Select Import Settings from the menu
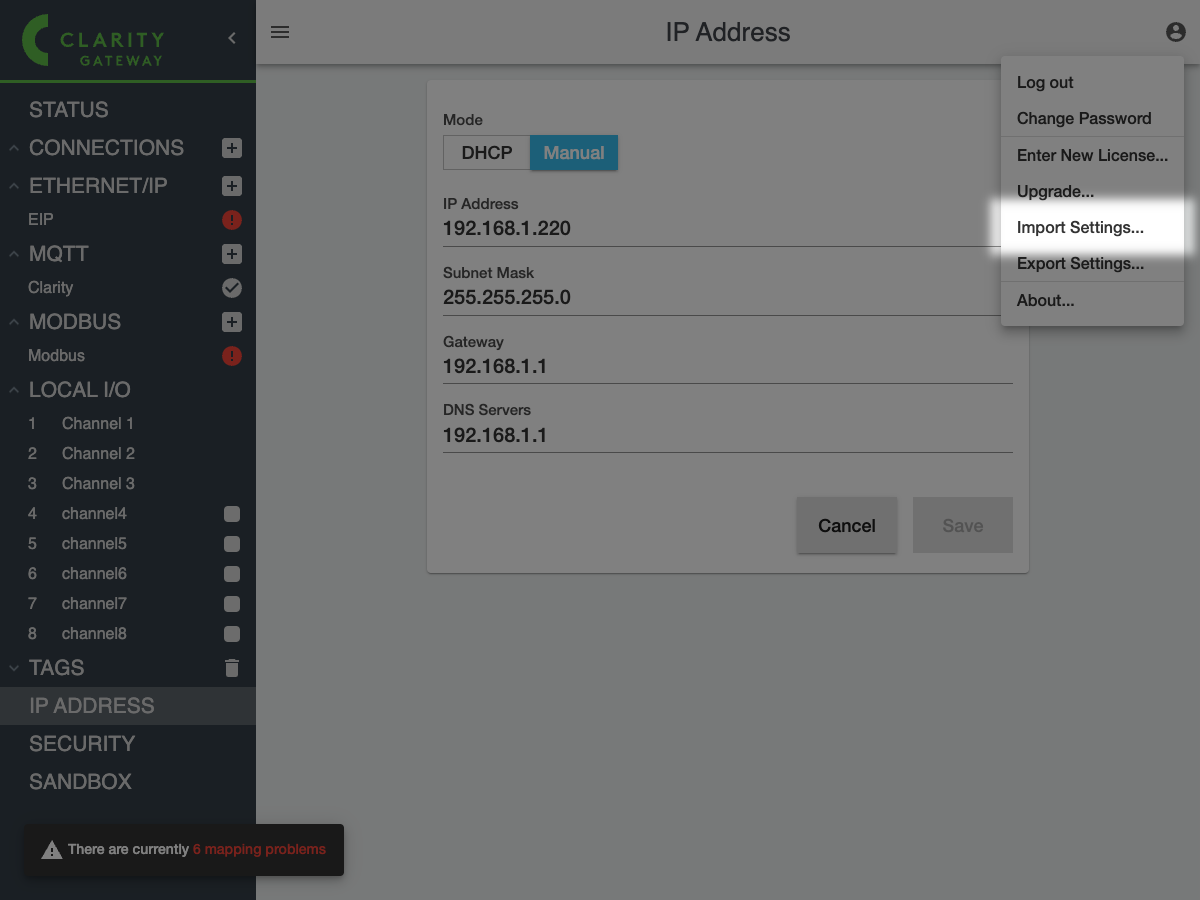 click(x=1080, y=227)
